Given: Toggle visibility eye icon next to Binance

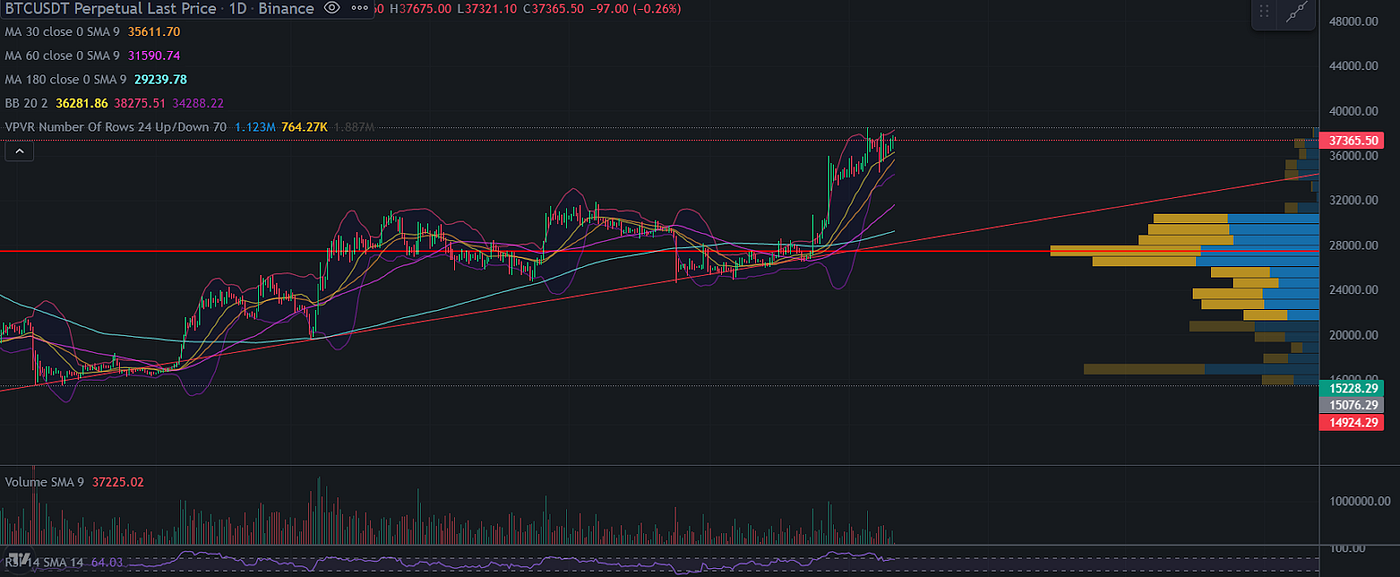Looking at the screenshot, I should (333, 9).
